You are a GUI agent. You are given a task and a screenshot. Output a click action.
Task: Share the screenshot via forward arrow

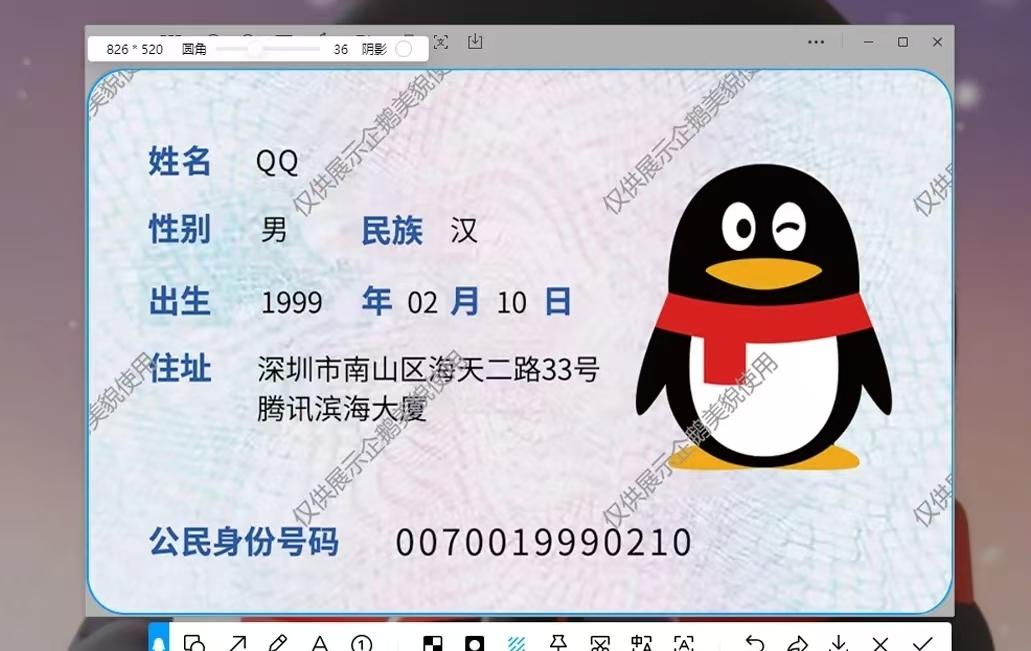pos(797,643)
